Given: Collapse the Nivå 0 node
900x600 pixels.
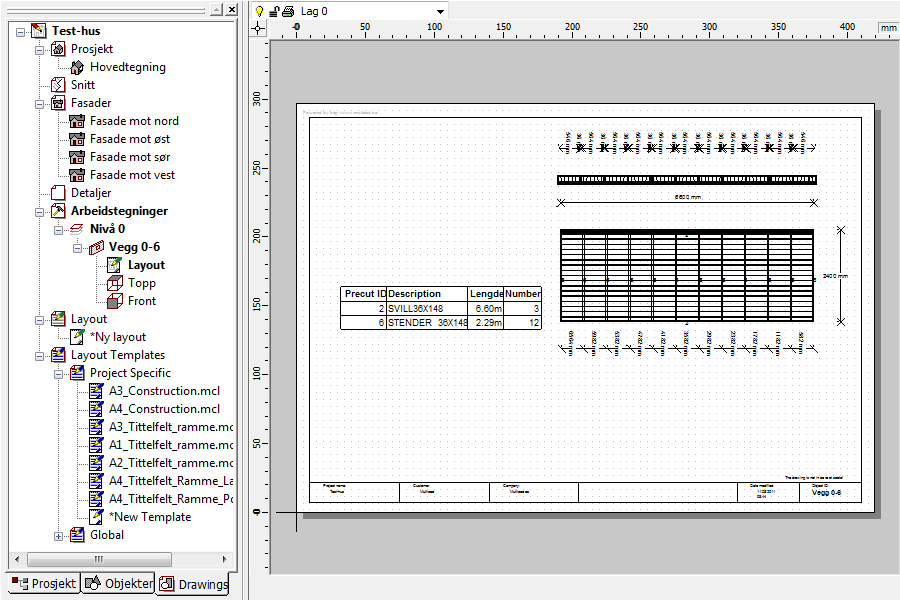Looking at the screenshot, I should coord(59,230).
